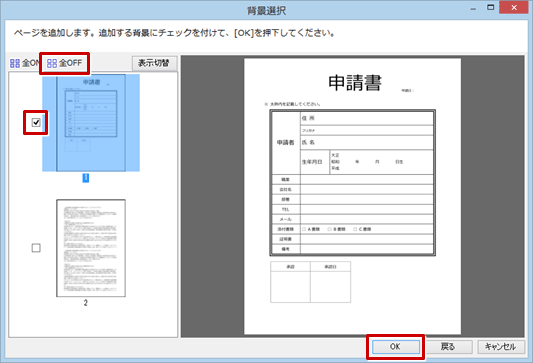The width and height of the screenshot is (533, 363).
Task: Check the checkbox for page 2 thumbnail
Action: point(36,248)
